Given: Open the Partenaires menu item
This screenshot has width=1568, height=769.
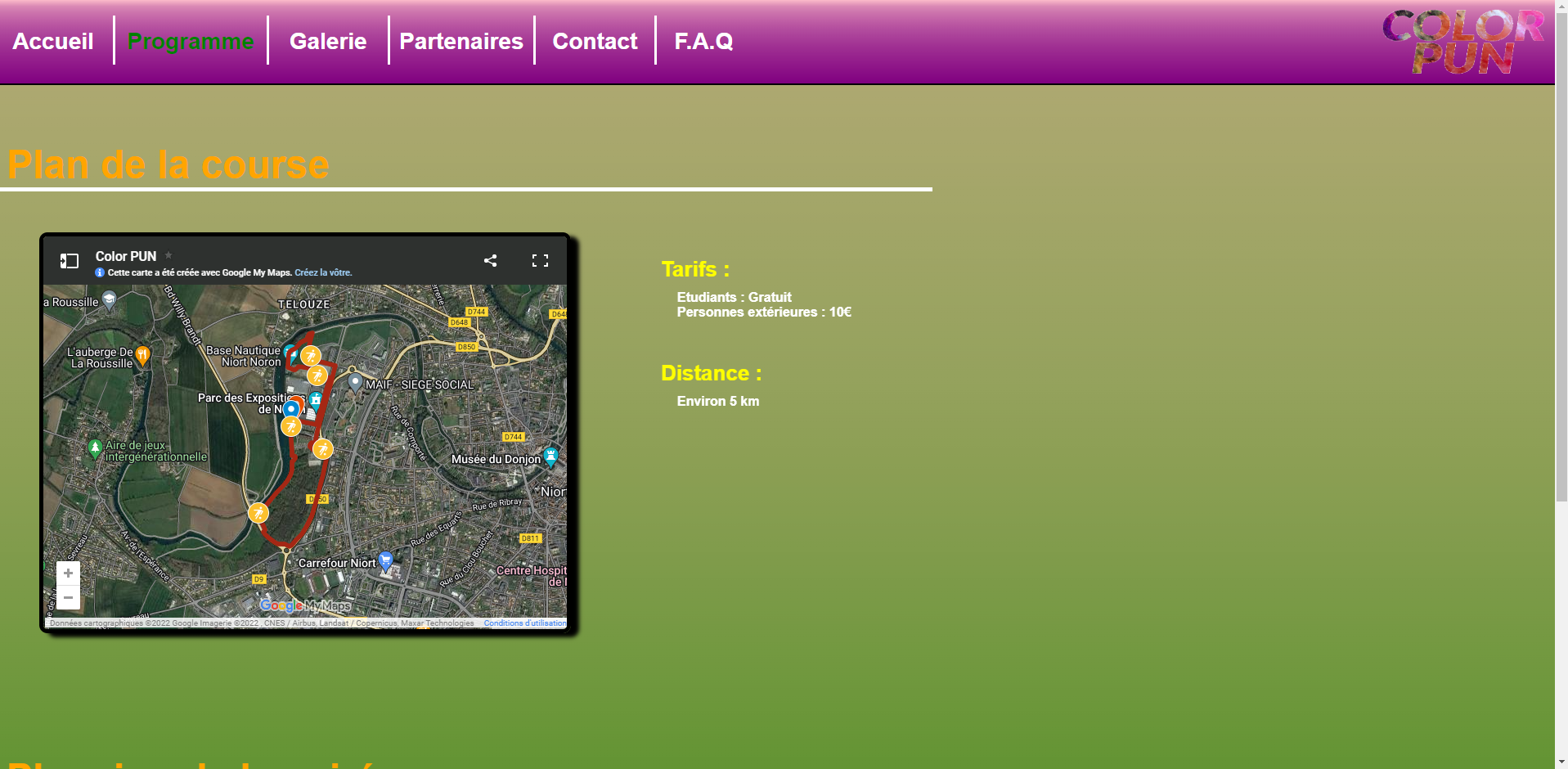Looking at the screenshot, I should (x=461, y=41).
